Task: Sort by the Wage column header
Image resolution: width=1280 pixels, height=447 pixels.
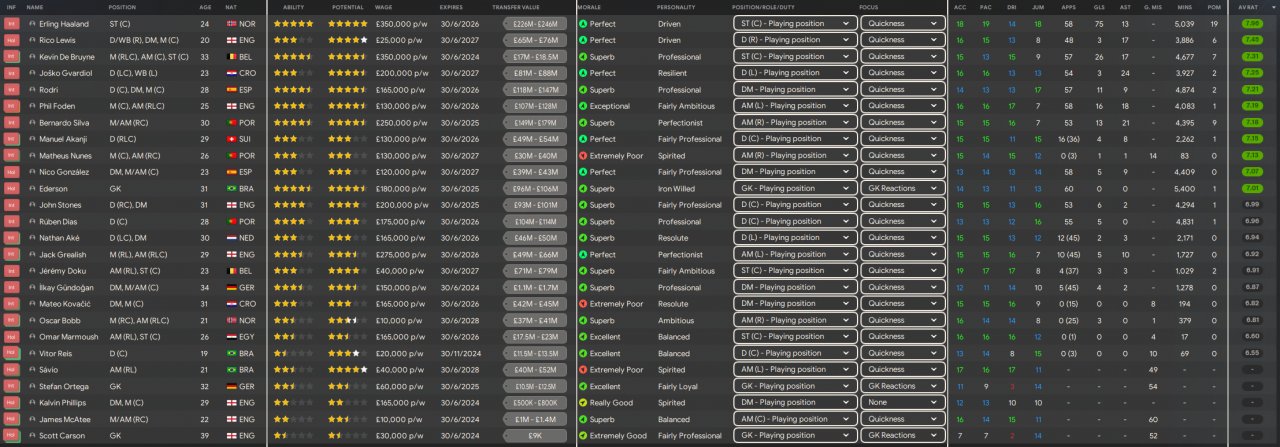Action: click(384, 6)
